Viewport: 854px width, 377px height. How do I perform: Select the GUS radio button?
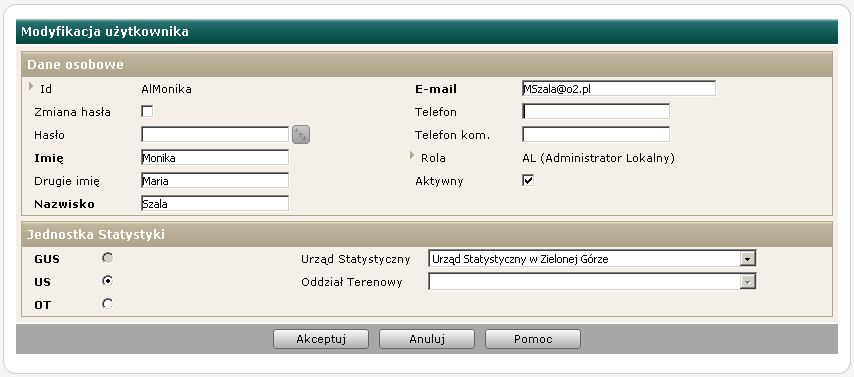[x=107, y=258]
